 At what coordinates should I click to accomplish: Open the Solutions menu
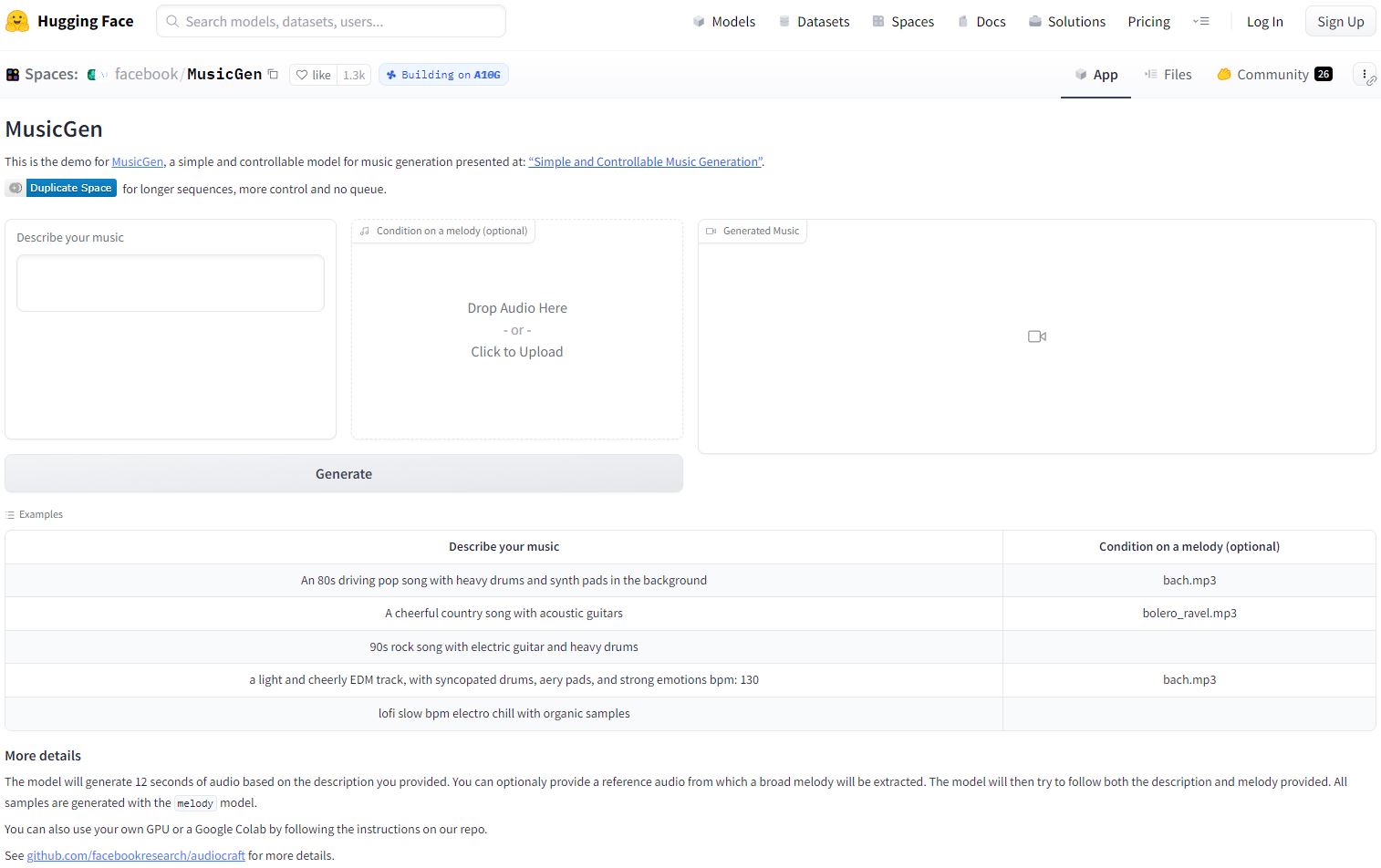(1067, 21)
